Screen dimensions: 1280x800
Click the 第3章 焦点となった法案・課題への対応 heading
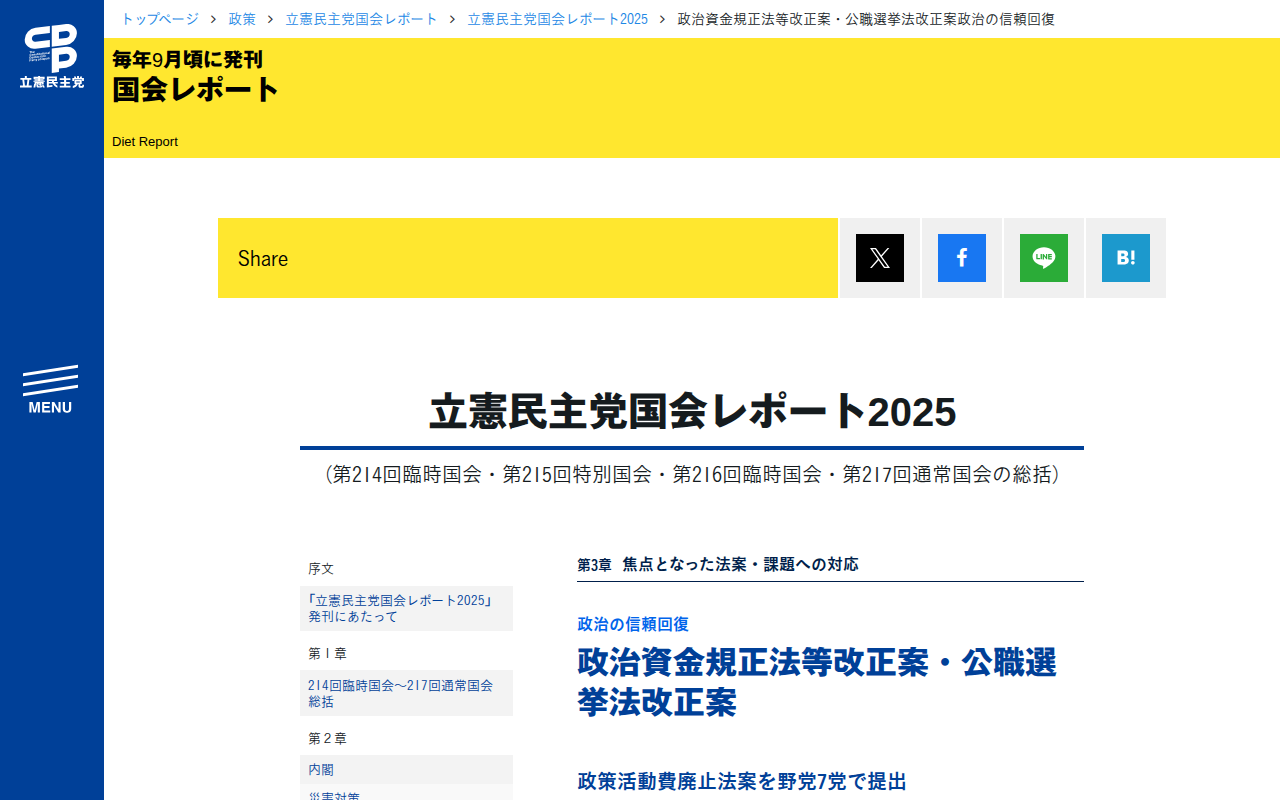[718, 564]
